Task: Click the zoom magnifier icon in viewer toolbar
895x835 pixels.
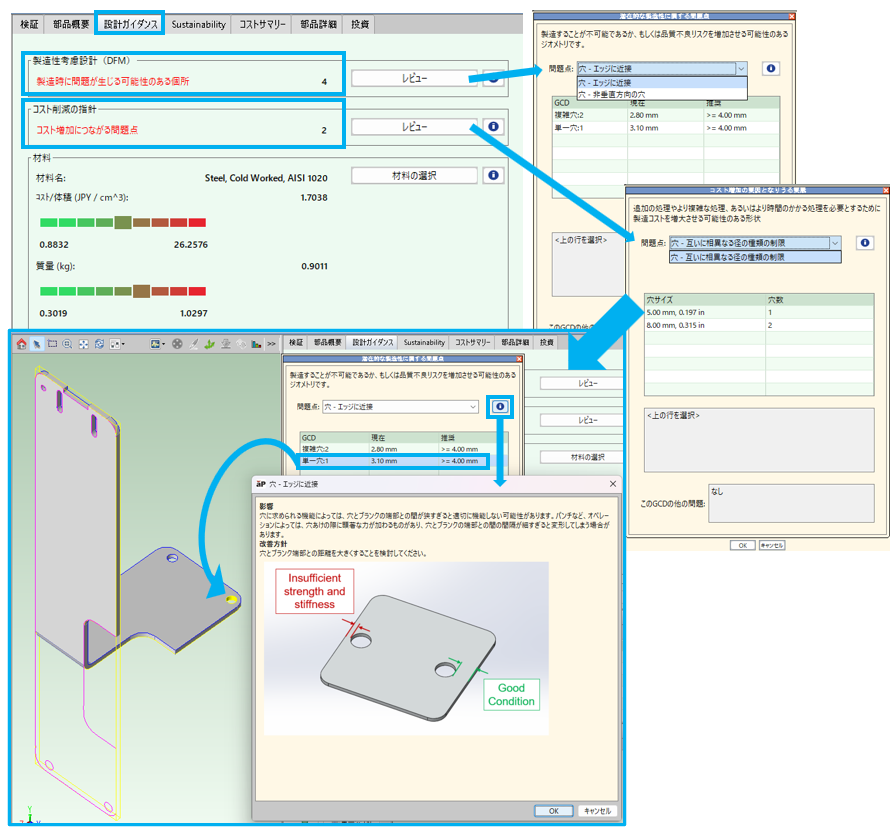Action: [x=67, y=343]
